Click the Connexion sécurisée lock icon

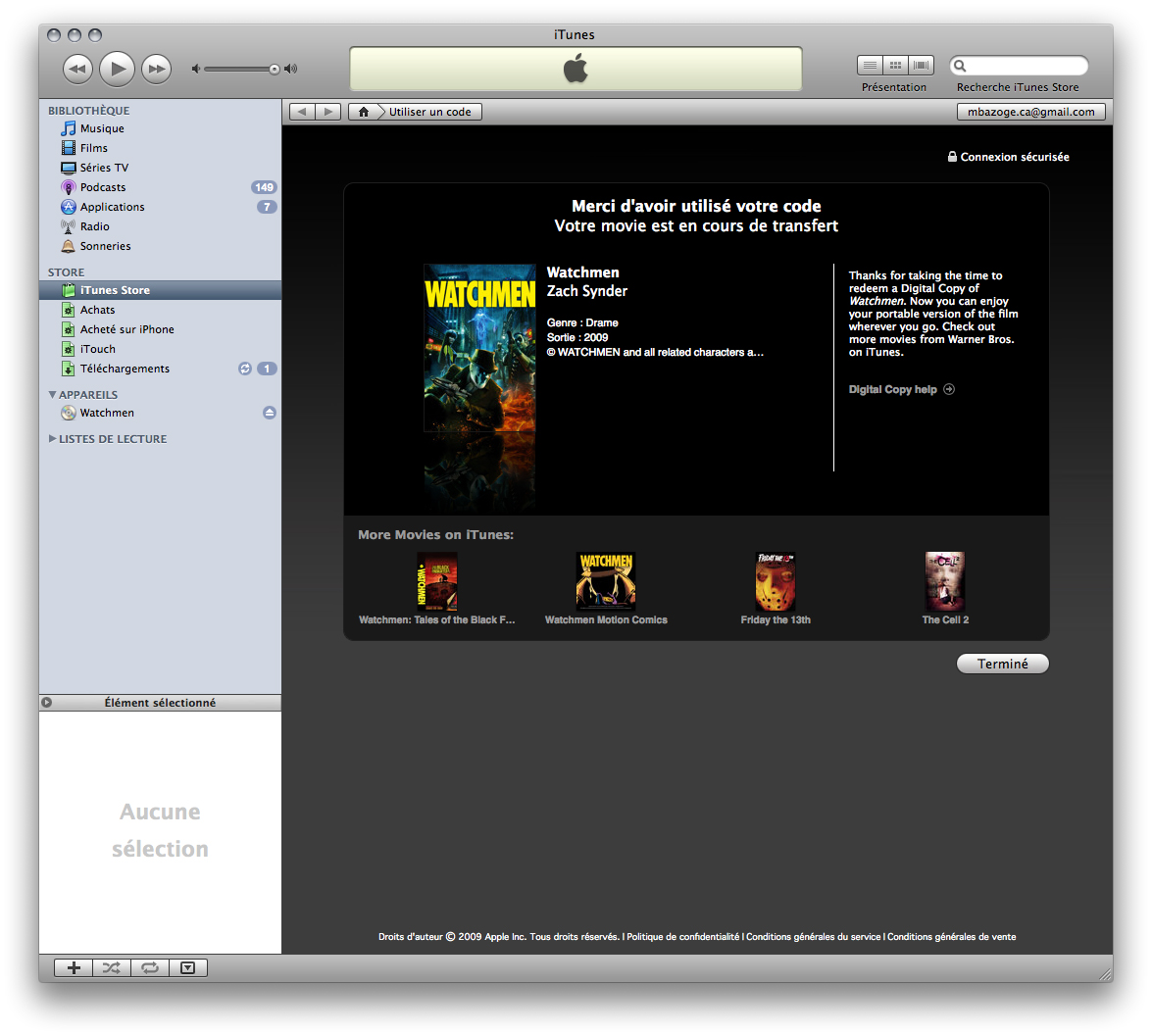[x=952, y=157]
